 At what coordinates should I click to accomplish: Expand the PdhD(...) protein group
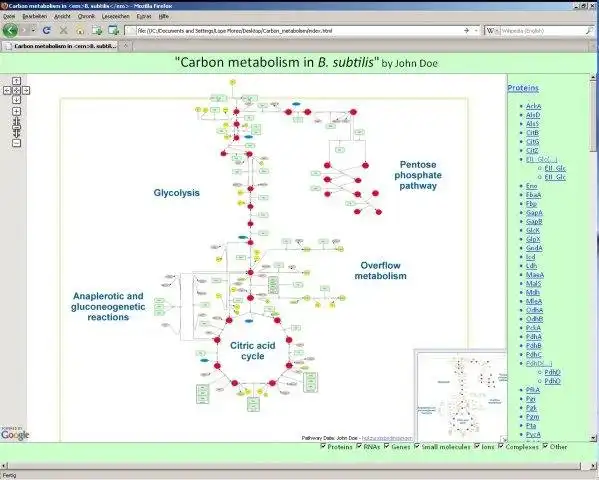point(539,363)
